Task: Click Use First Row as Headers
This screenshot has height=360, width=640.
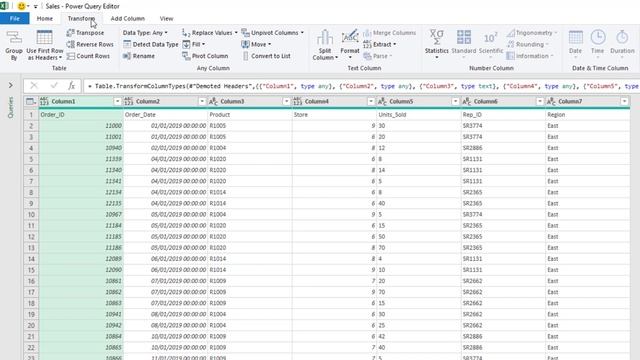Action: (44, 45)
